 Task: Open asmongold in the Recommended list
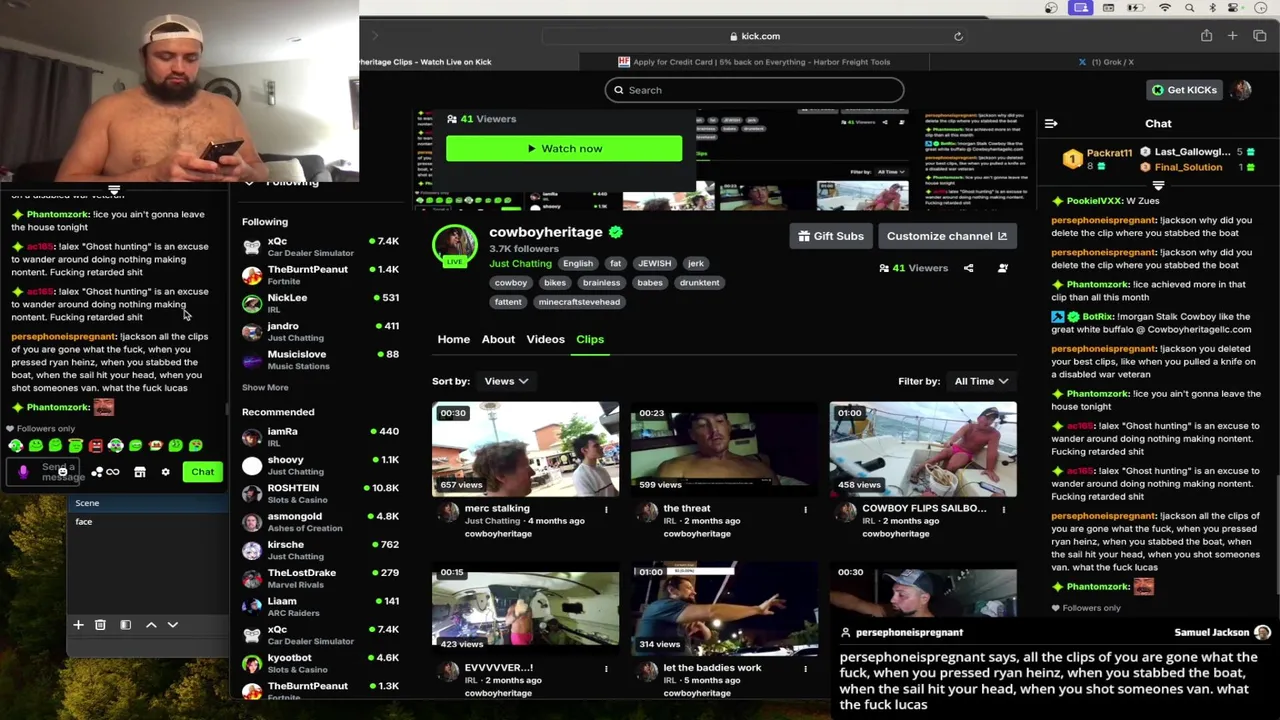coord(320,521)
